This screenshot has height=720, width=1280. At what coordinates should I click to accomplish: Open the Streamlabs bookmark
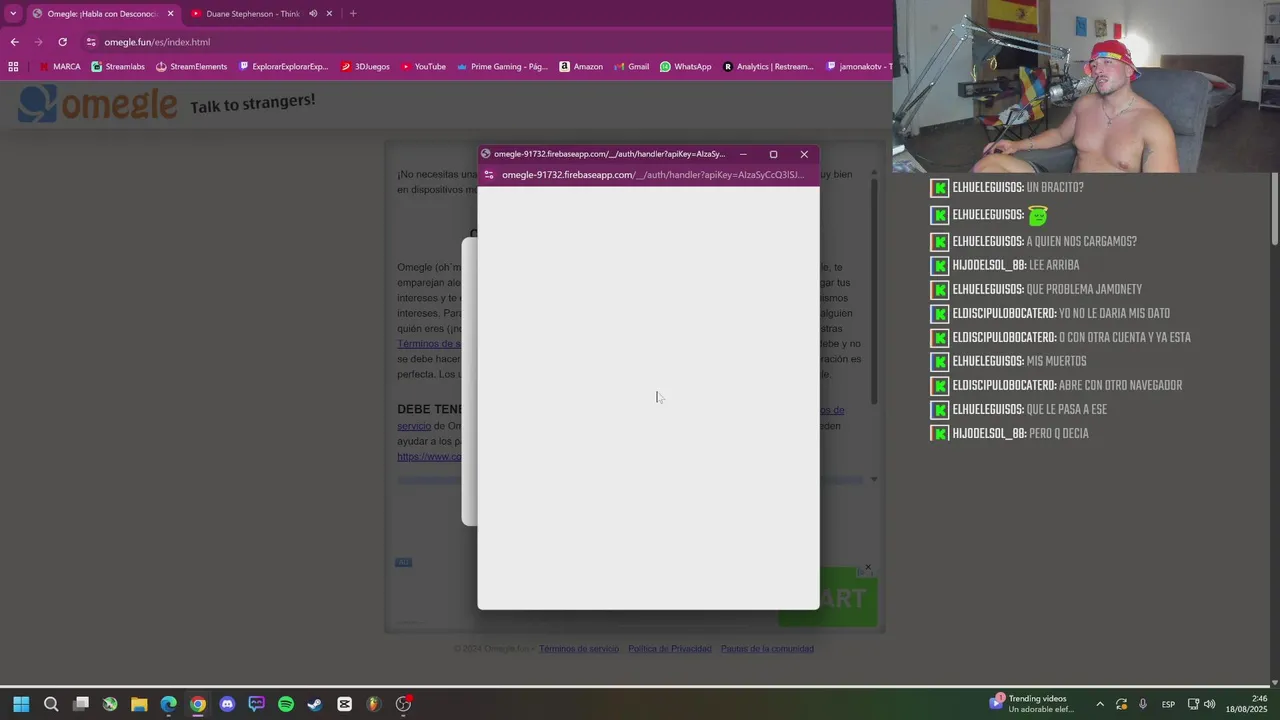coord(118,67)
